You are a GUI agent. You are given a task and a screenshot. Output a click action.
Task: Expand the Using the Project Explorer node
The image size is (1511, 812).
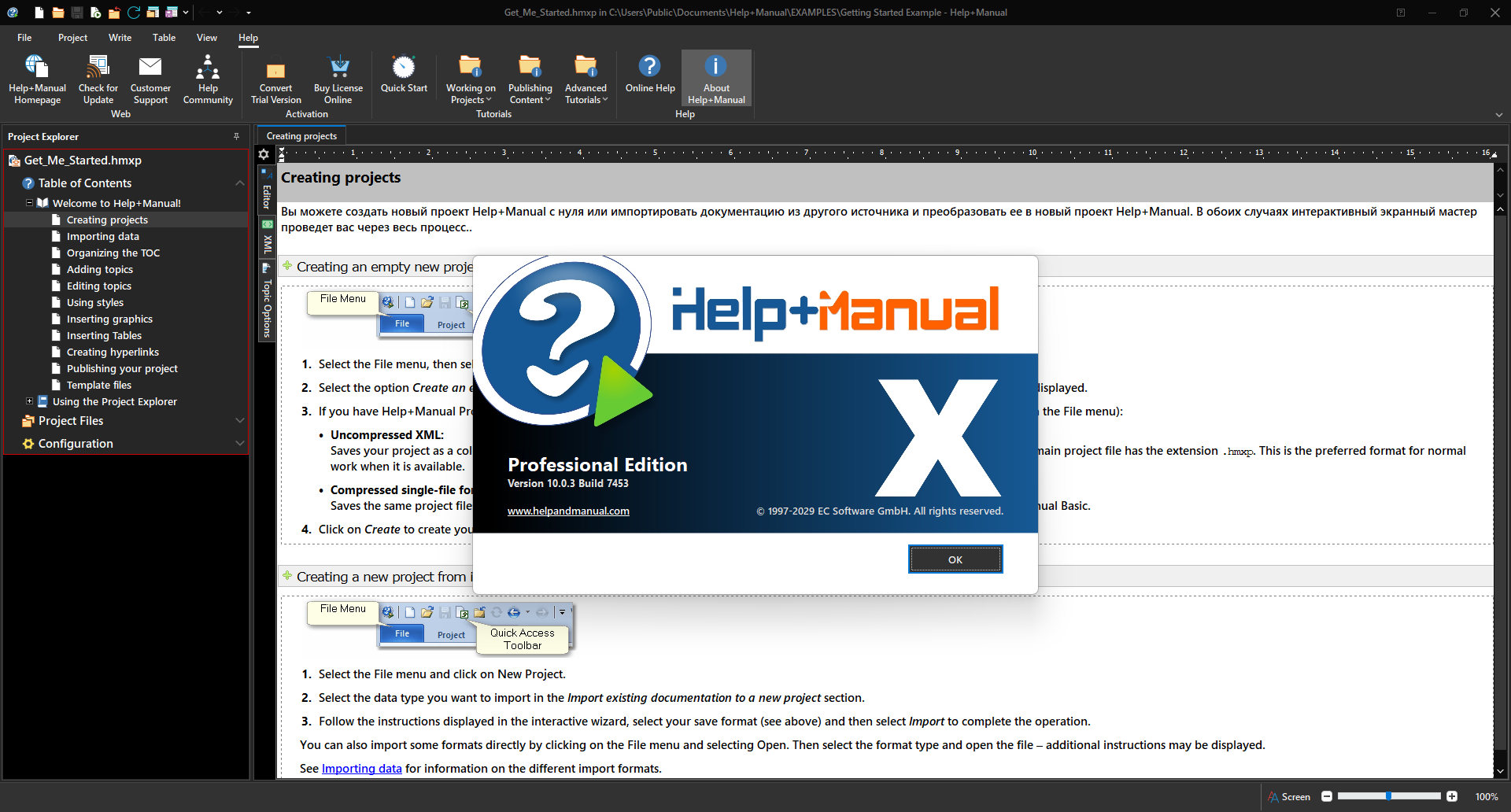pos(29,401)
